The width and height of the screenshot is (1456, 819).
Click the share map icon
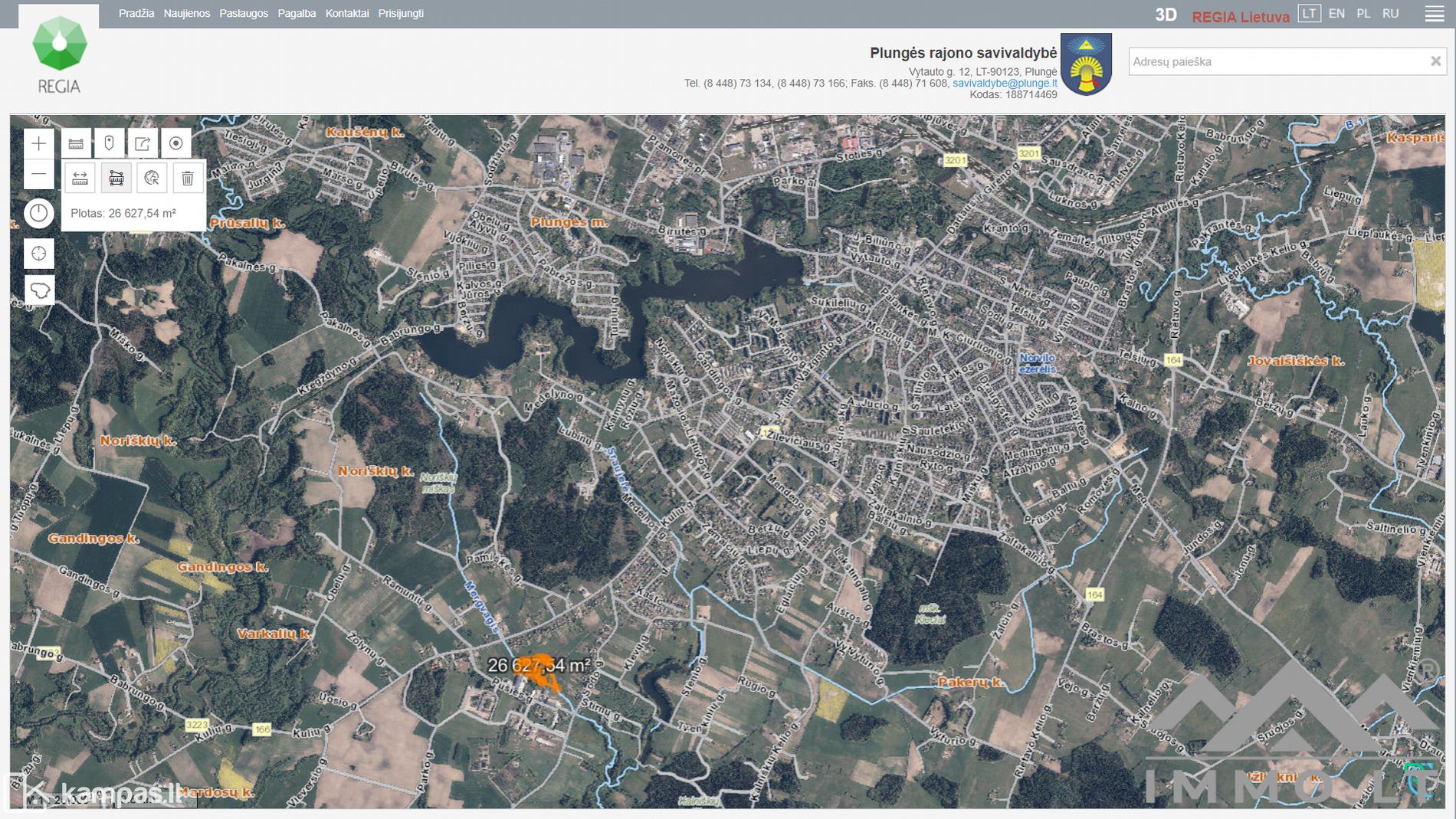point(143,143)
